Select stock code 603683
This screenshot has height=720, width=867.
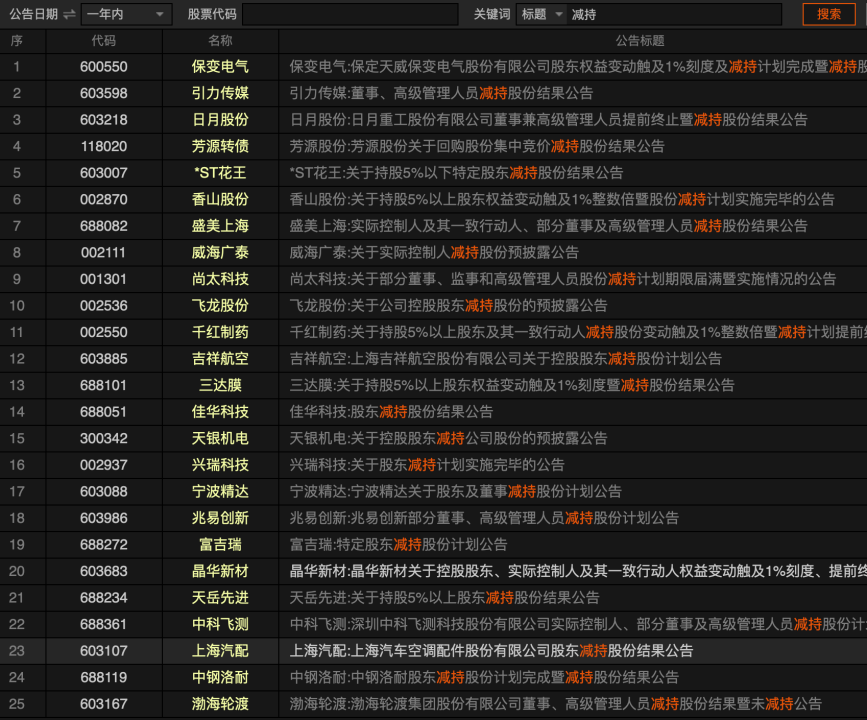pos(103,571)
